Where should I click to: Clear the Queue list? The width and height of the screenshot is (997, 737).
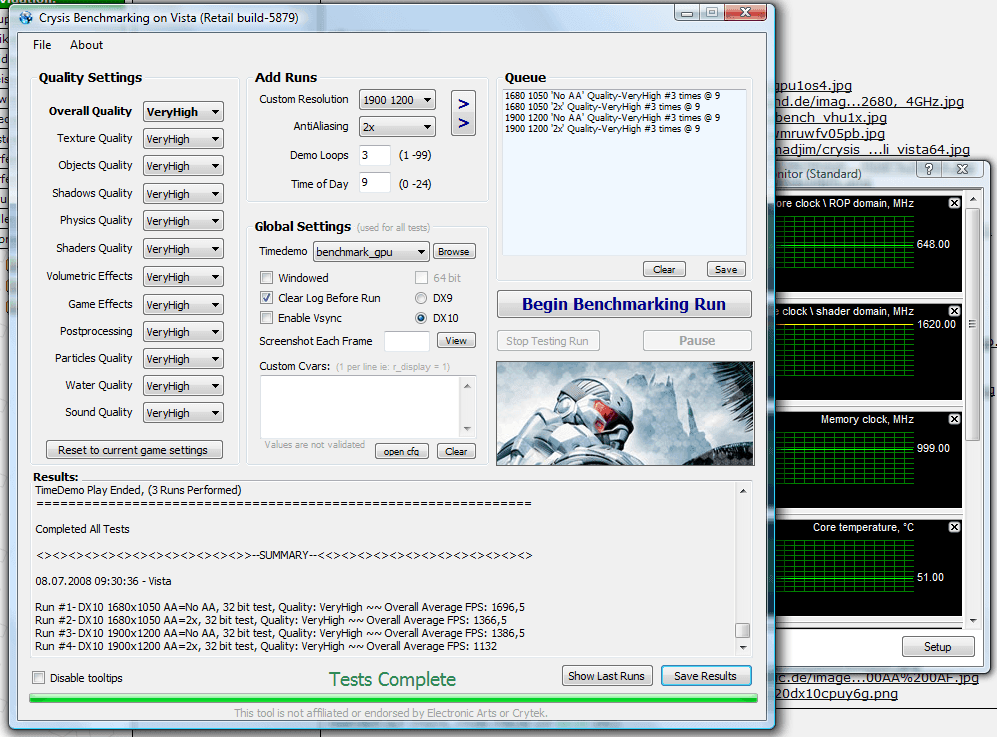(x=664, y=270)
